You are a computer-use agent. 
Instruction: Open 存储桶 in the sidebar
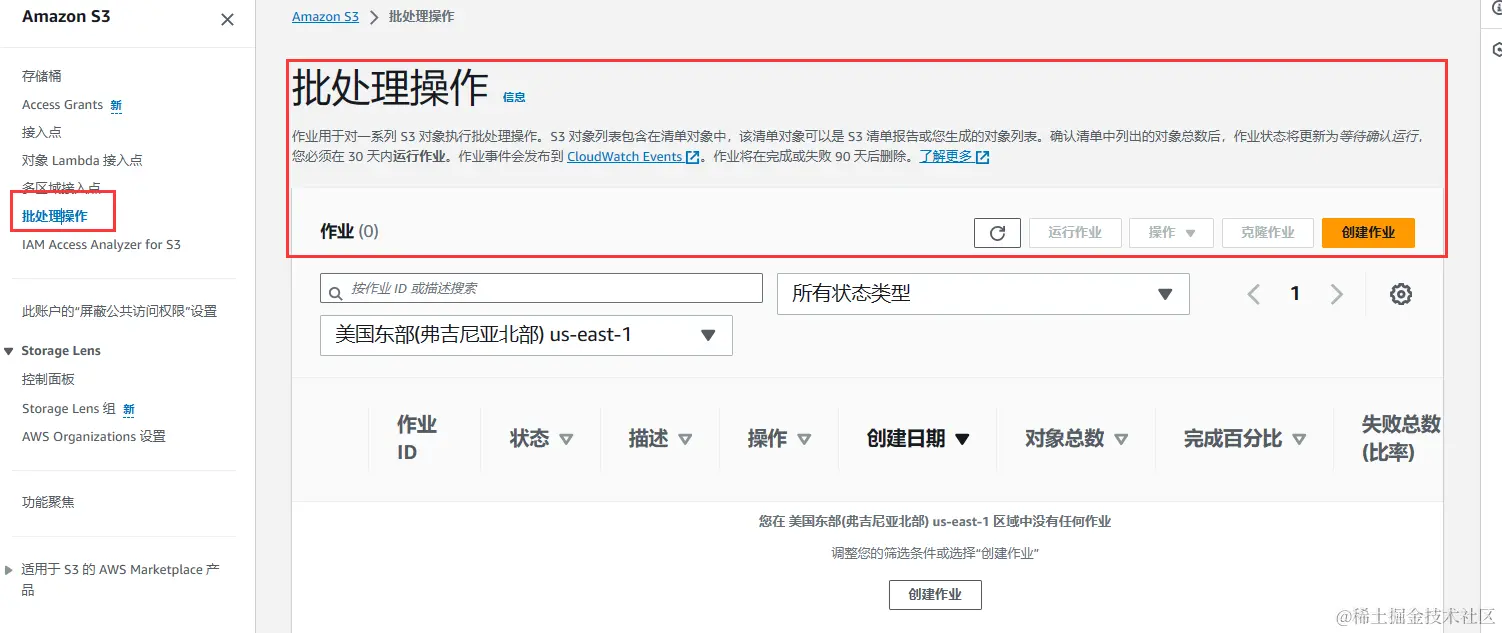(42, 76)
